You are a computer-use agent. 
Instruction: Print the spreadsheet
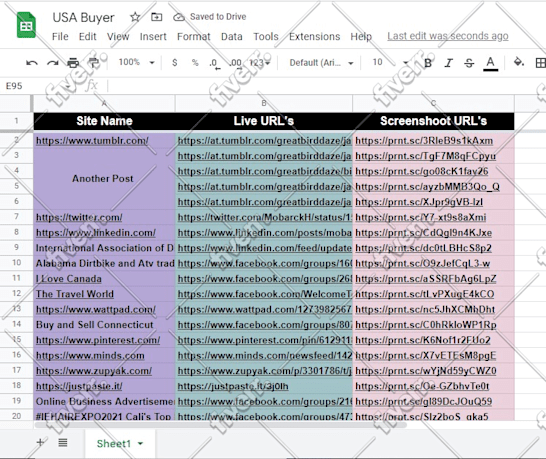73,63
